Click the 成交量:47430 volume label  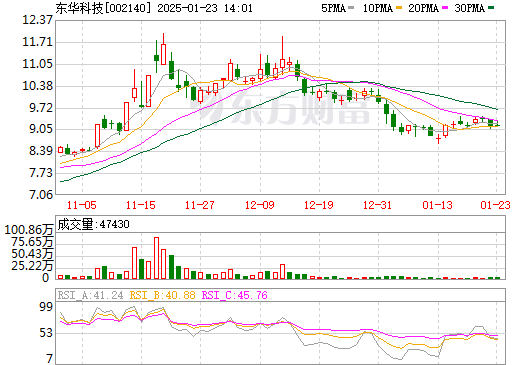coord(93,224)
